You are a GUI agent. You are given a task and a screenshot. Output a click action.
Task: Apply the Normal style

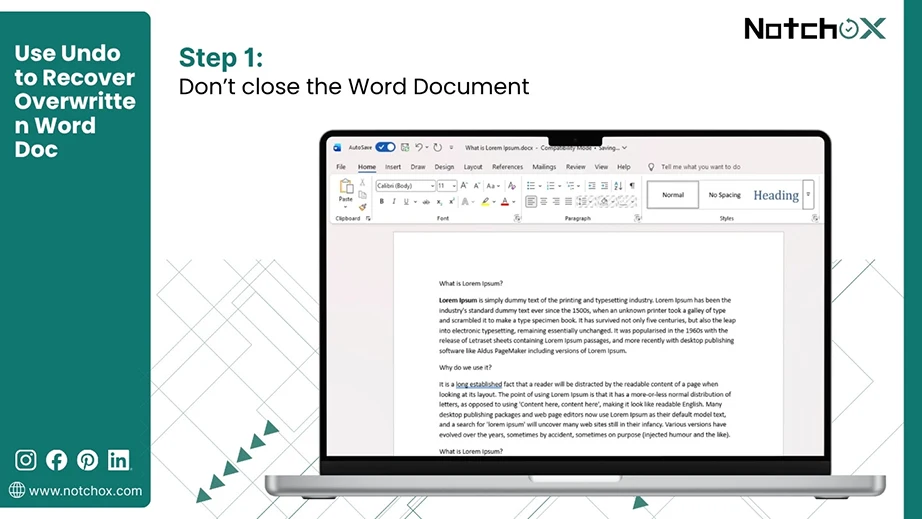click(x=673, y=195)
